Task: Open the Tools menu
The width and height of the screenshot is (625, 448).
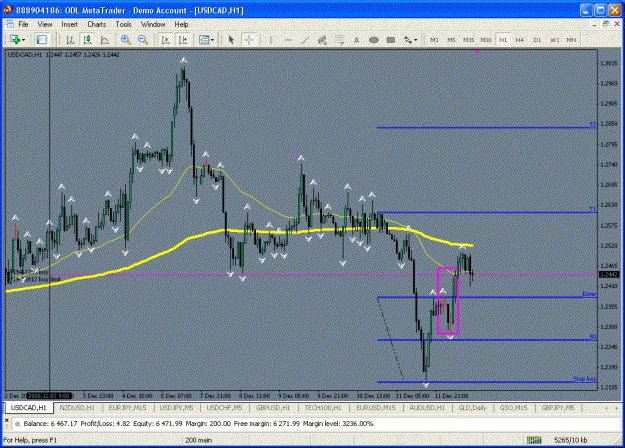Action: click(x=123, y=24)
